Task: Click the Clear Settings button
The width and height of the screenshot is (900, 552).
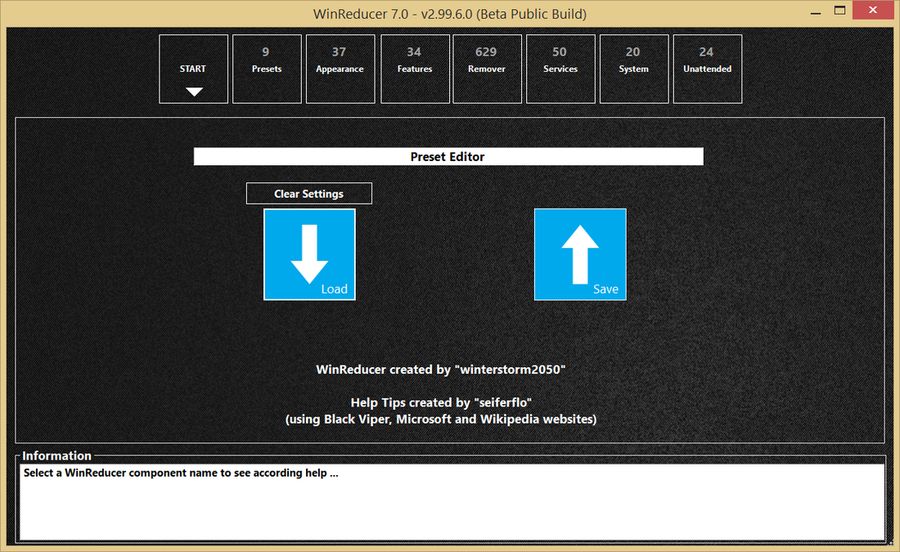Action: [x=309, y=193]
